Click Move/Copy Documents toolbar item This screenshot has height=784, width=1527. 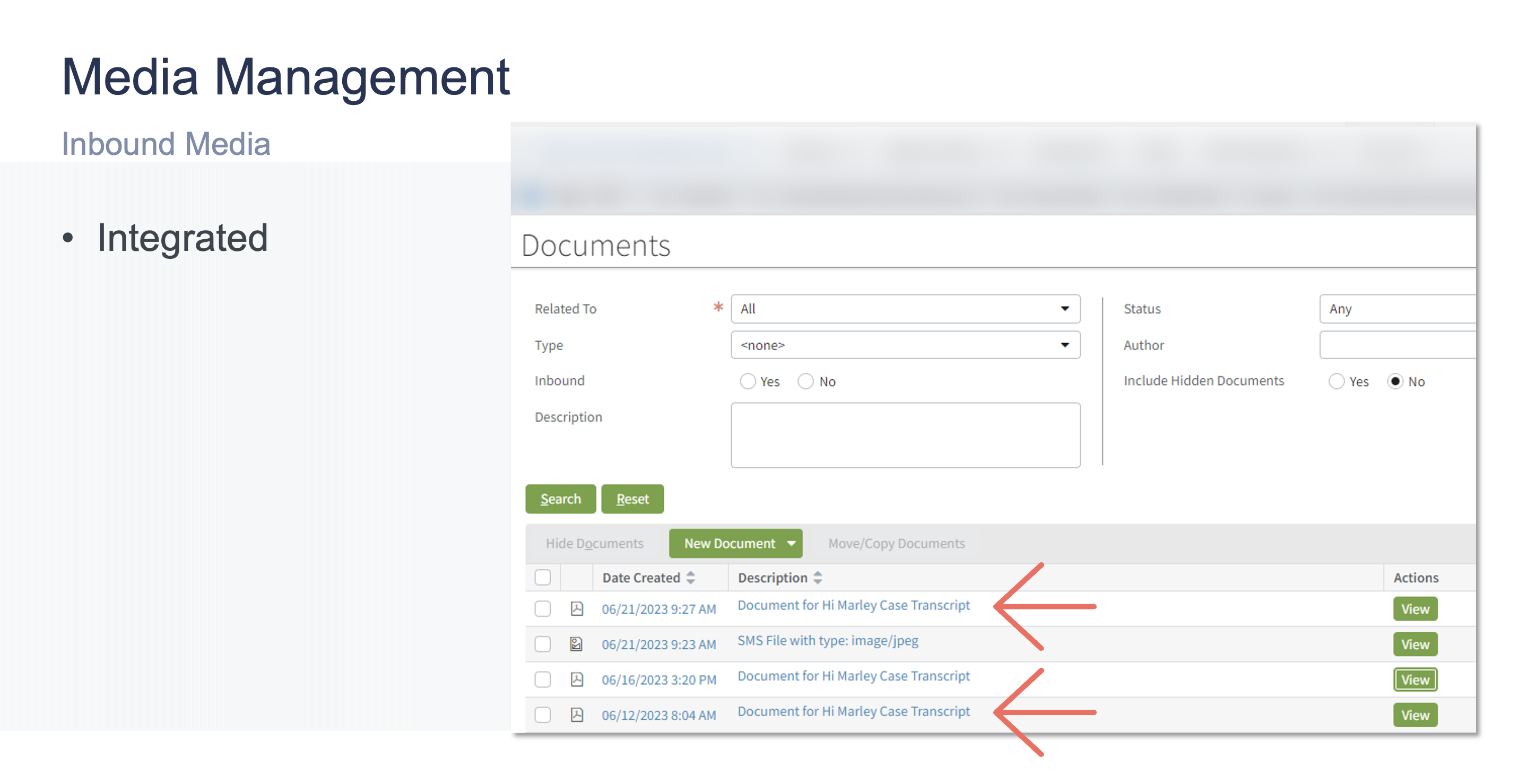pos(896,543)
